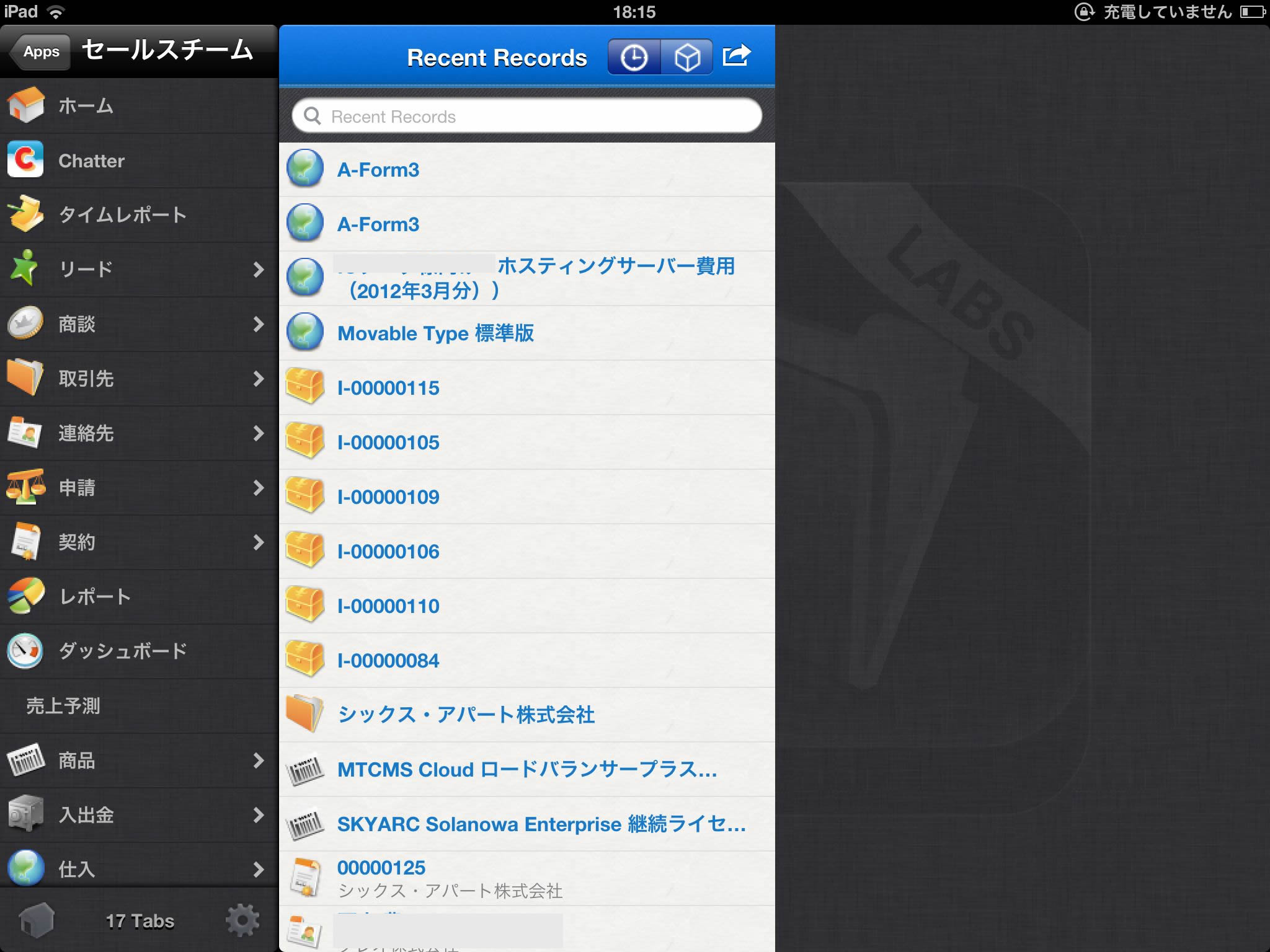
Task: Tap the 17 Tabs label
Action: (140, 921)
